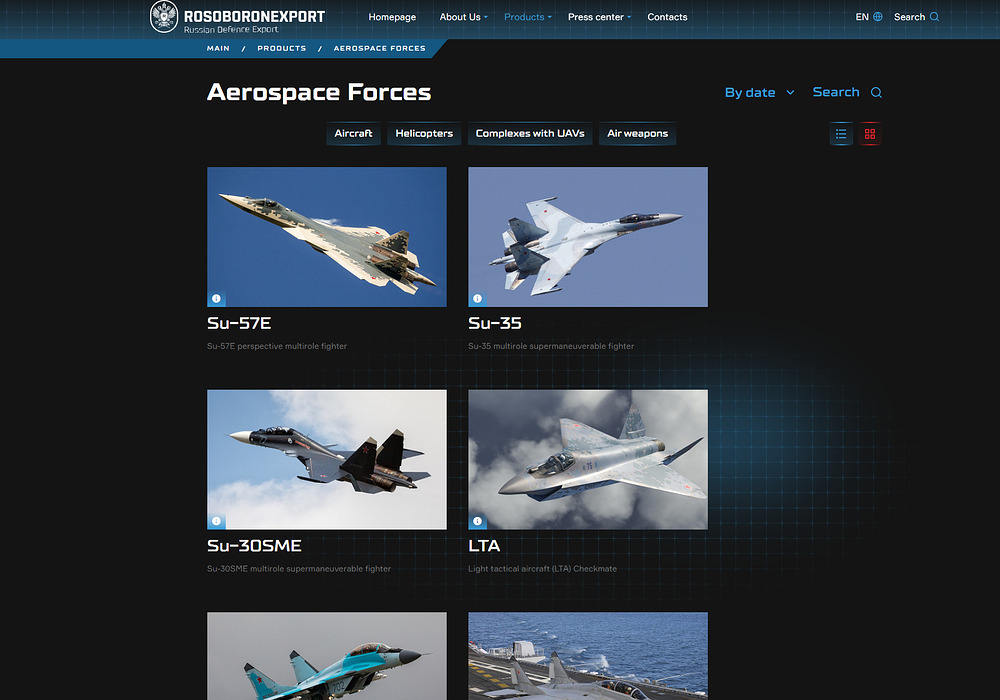The width and height of the screenshot is (1000, 700).
Task: Click info icon on Su-30SME image
Action: pos(216,521)
